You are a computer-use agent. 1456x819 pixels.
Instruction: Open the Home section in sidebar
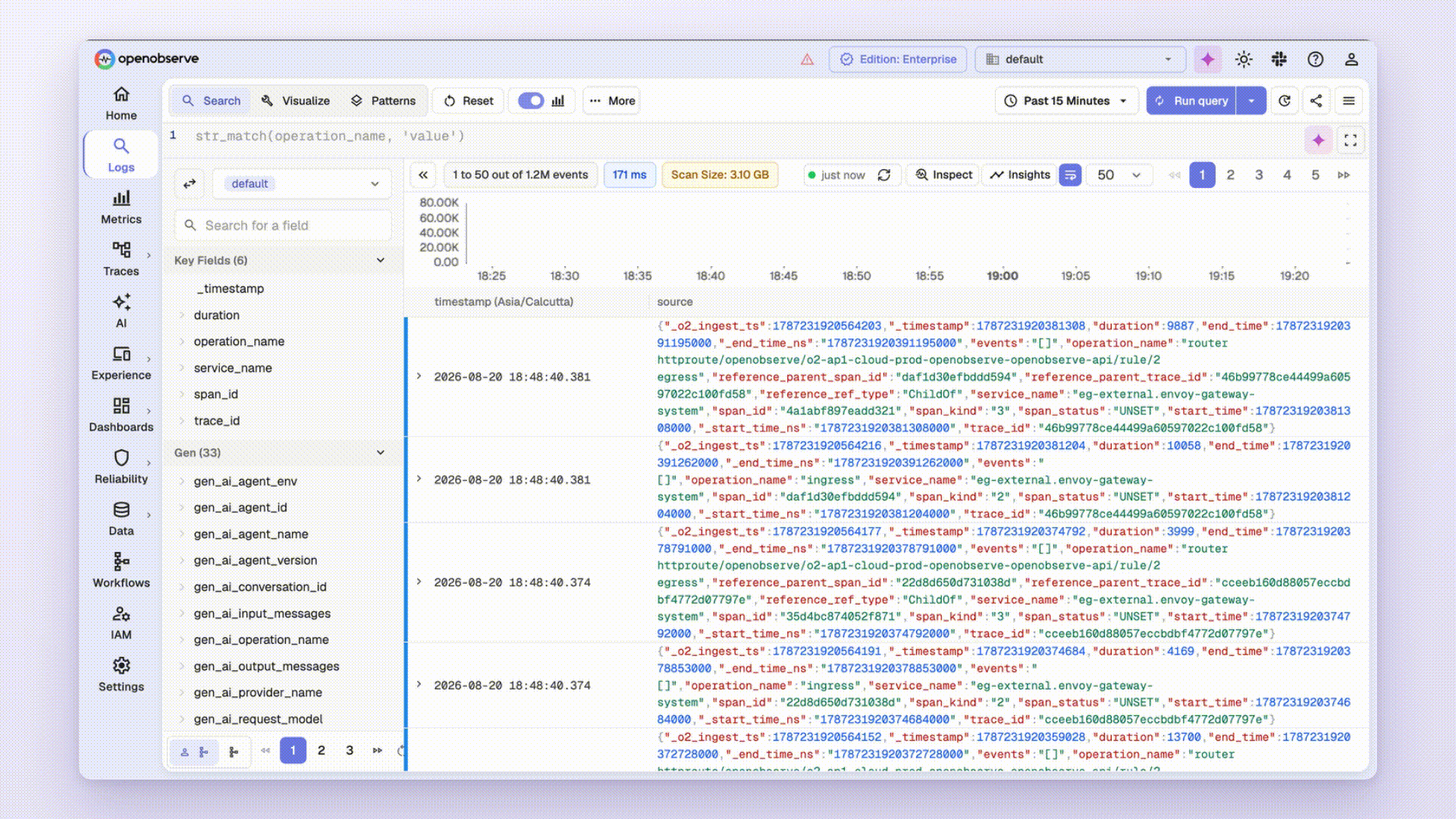point(121,103)
